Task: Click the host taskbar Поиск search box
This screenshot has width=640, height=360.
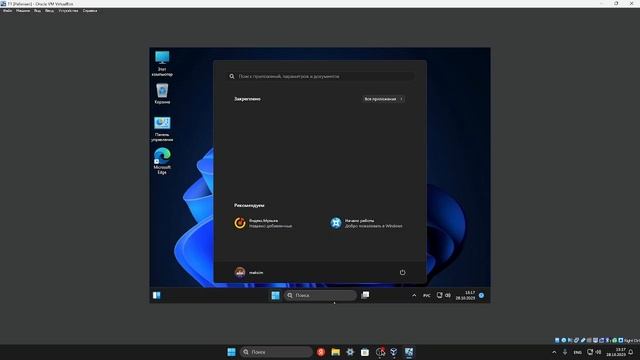Action: coord(276,352)
